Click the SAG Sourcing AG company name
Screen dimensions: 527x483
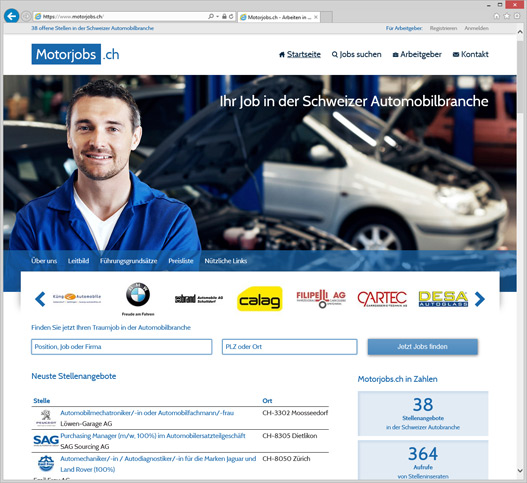(x=85, y=446)
